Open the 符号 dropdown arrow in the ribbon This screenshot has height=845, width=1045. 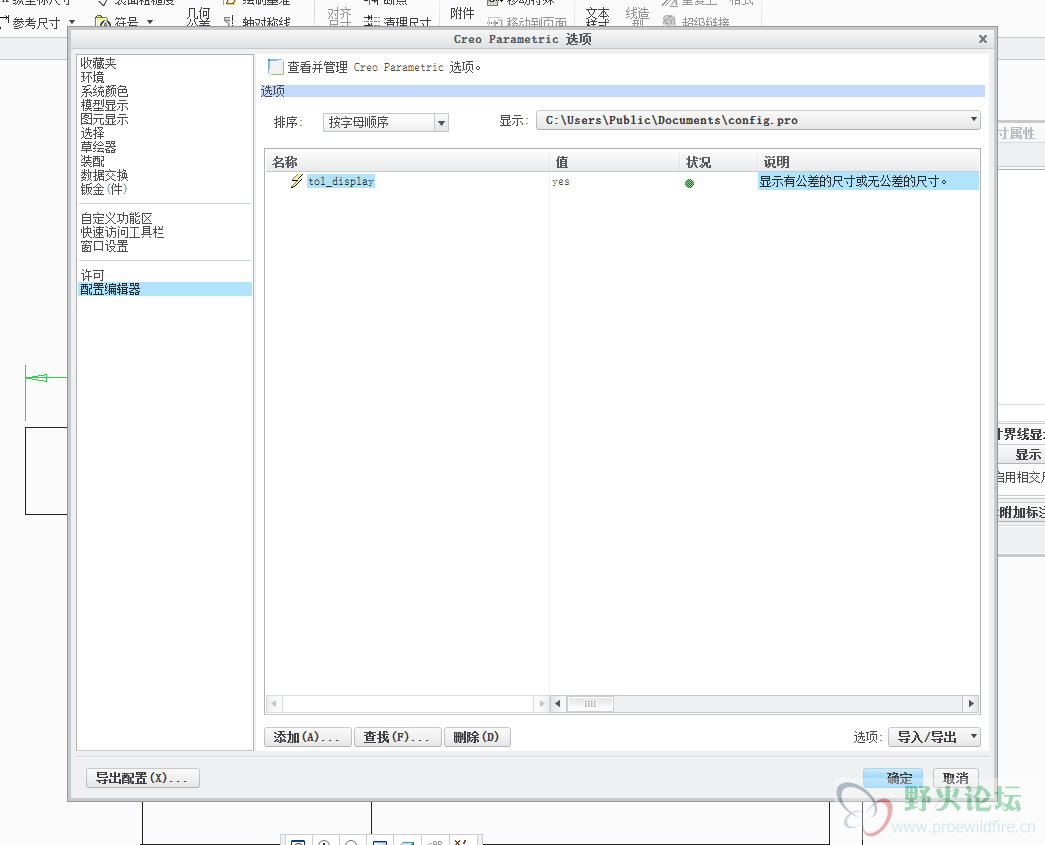pos(150,22)
